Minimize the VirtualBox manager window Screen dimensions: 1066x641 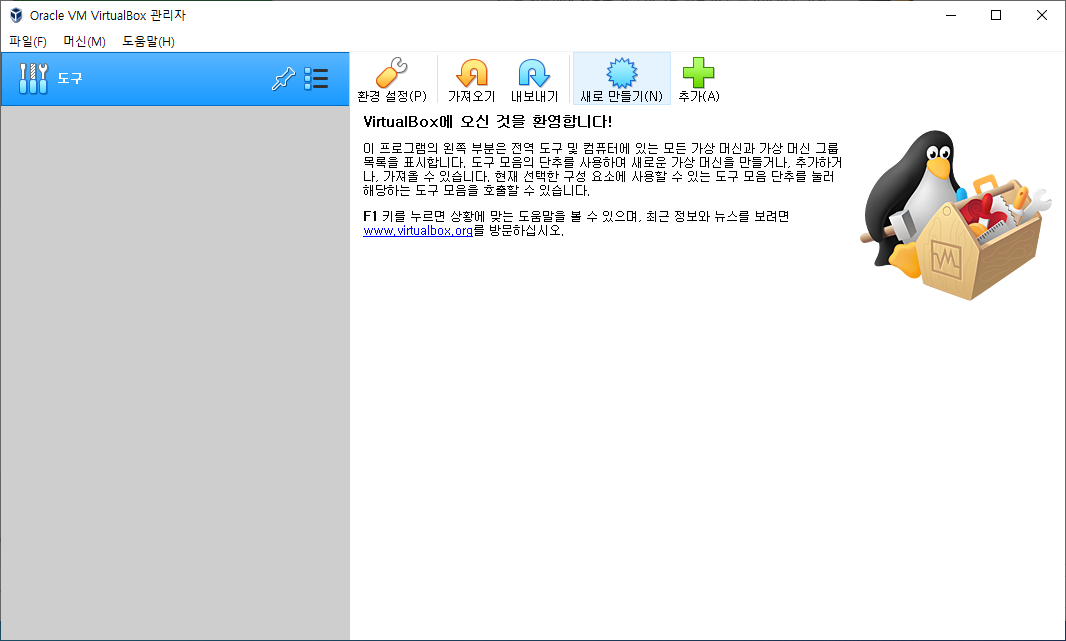click(x=950, y=15)
